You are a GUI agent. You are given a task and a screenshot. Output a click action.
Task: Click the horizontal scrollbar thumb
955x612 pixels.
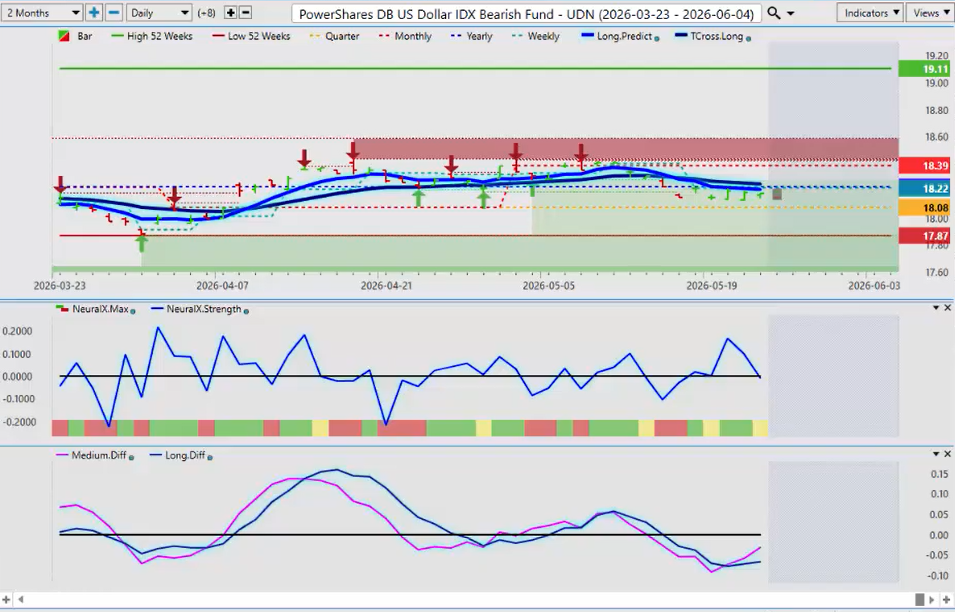(920, 600)
